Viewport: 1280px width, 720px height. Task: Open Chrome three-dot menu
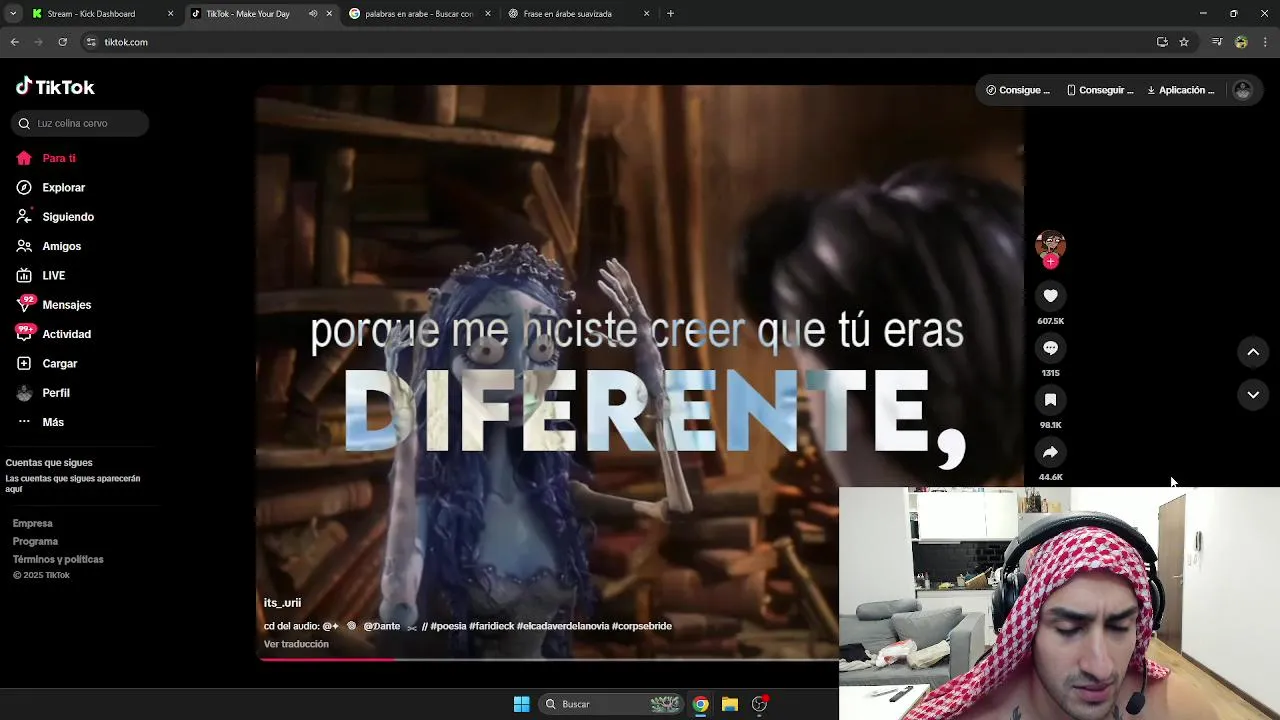tap(1266, 42)
